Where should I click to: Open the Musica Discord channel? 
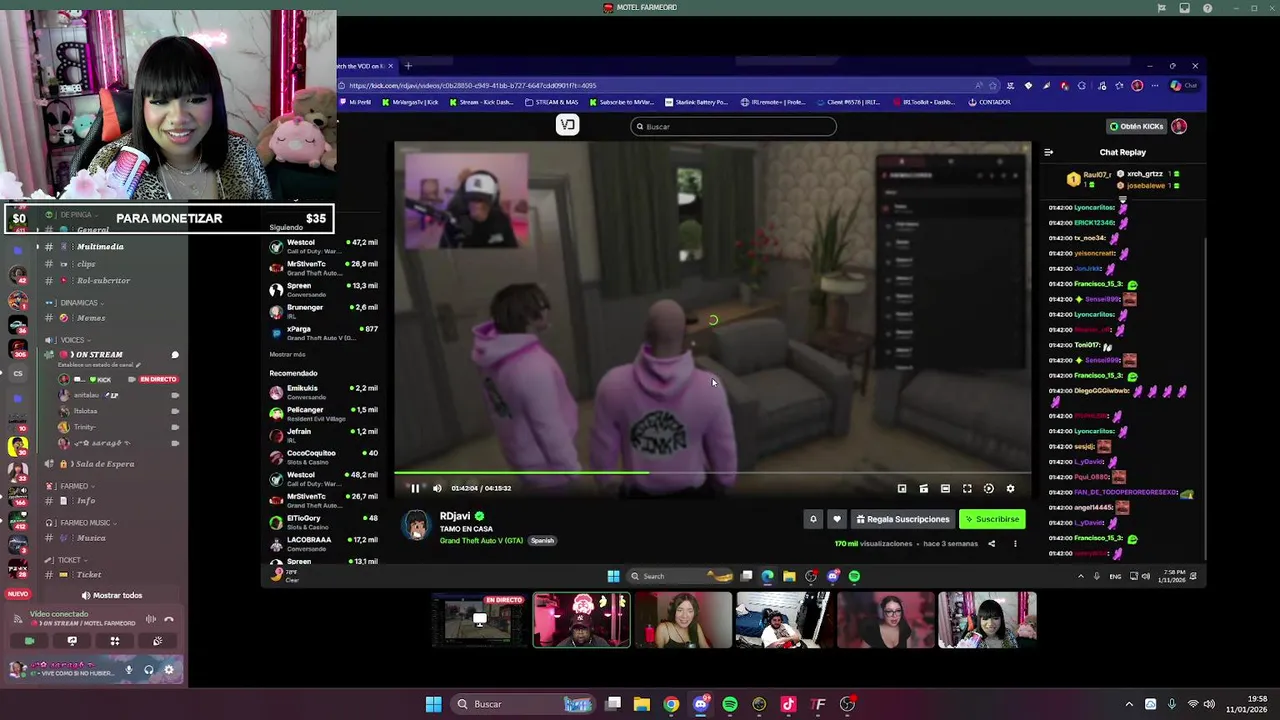(91, 538)
